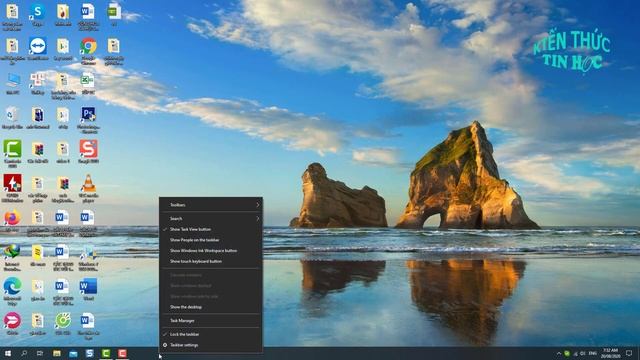
Task: Uncheck Show Task View button
Action: [211, 229]
